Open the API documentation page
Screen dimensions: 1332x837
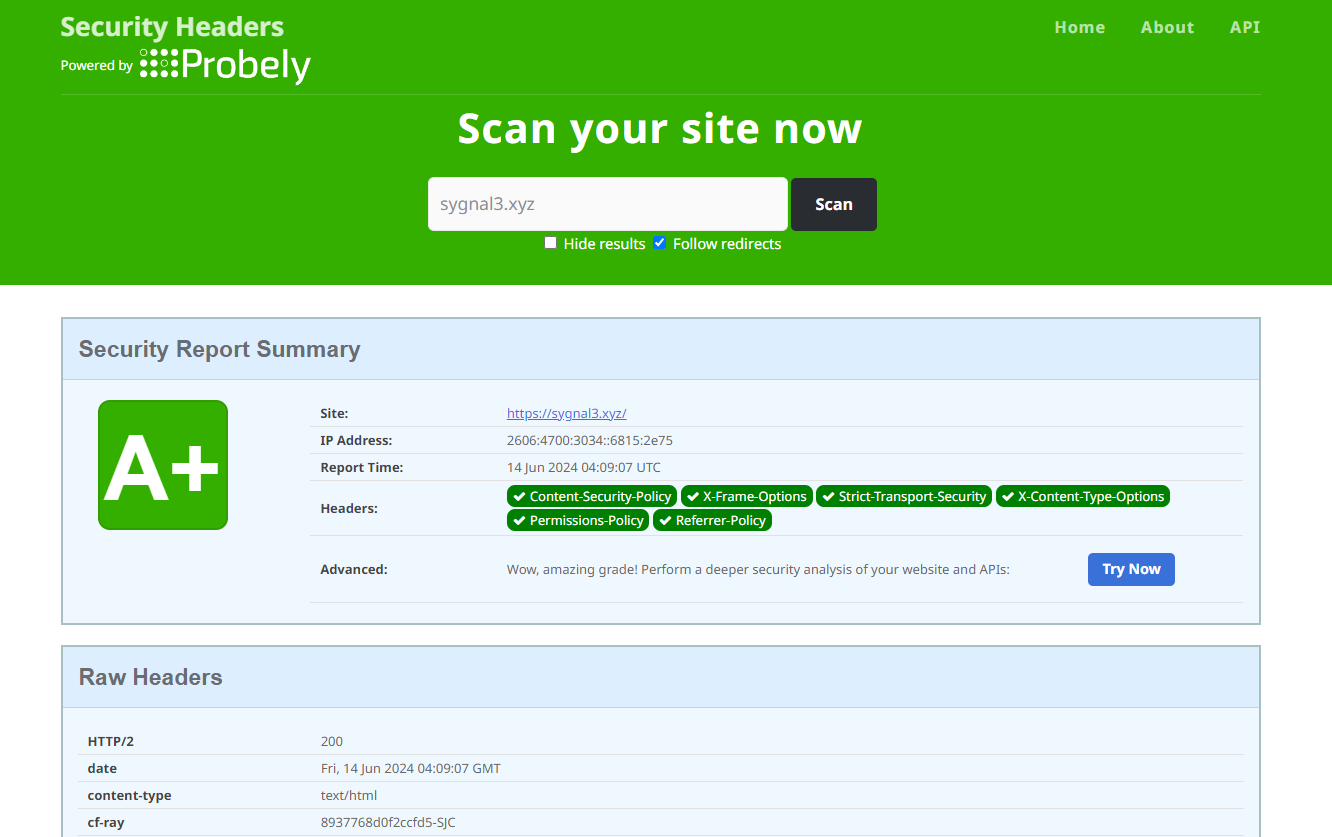click(1244, 27)
